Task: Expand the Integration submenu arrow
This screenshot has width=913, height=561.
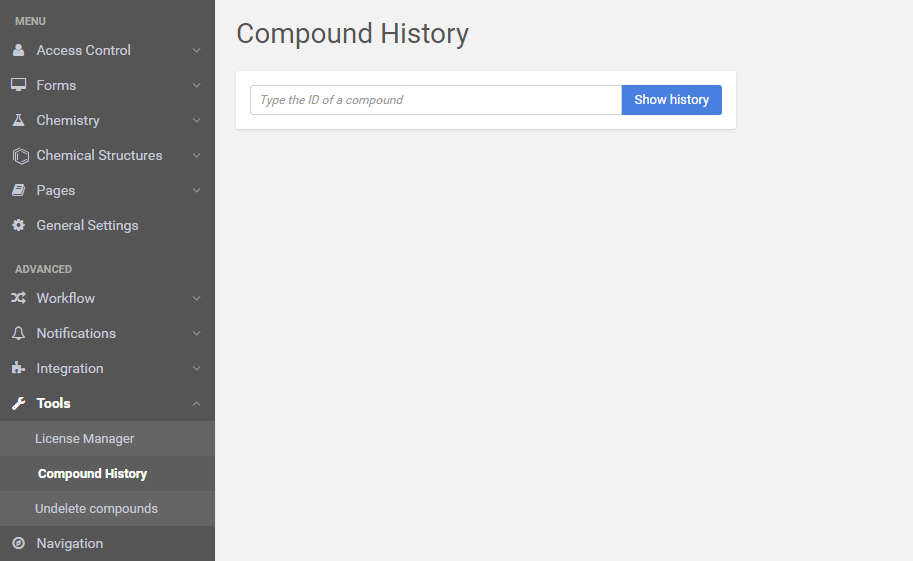Action: 196,368
